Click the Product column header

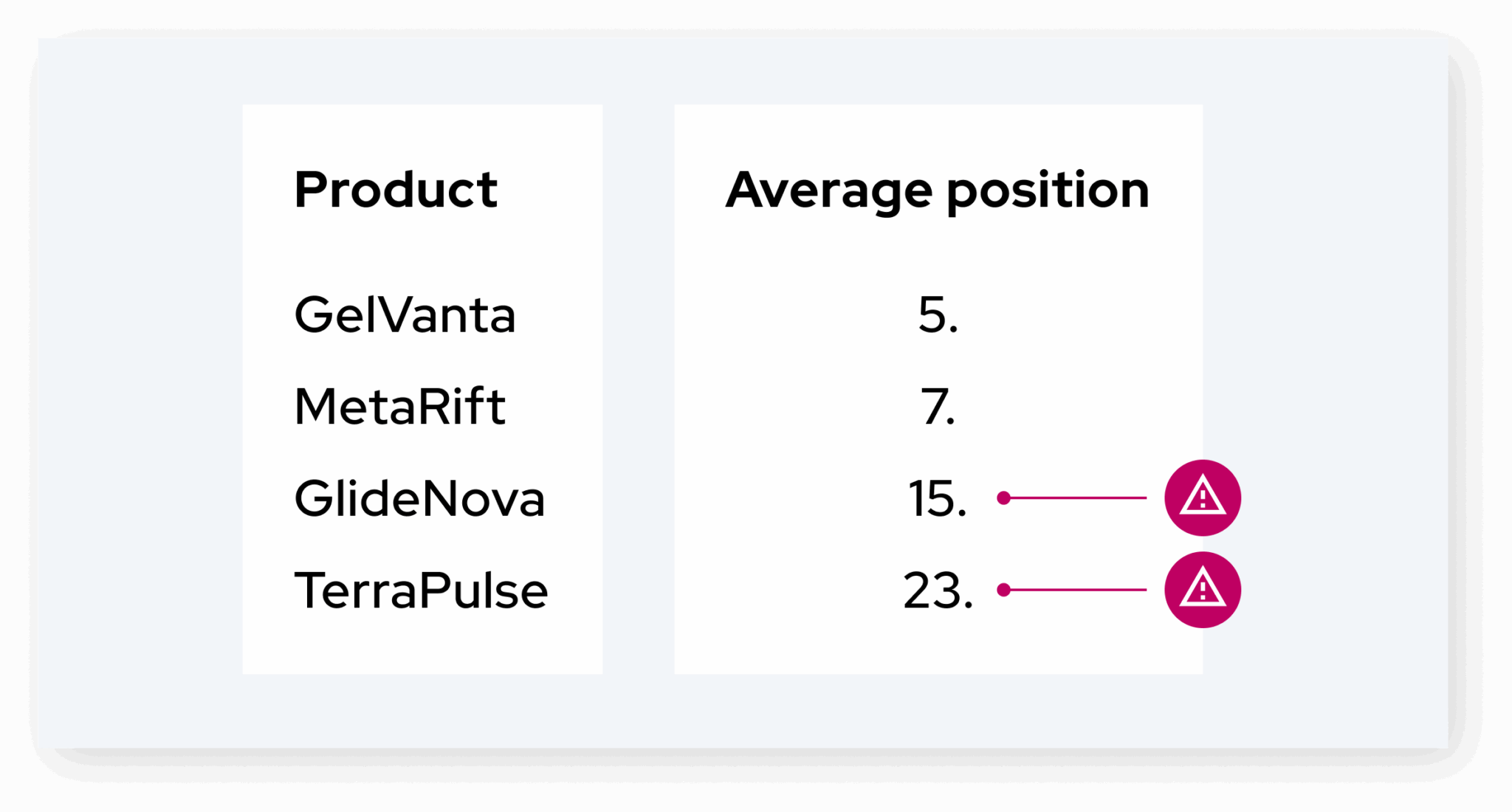pos(396,190)
